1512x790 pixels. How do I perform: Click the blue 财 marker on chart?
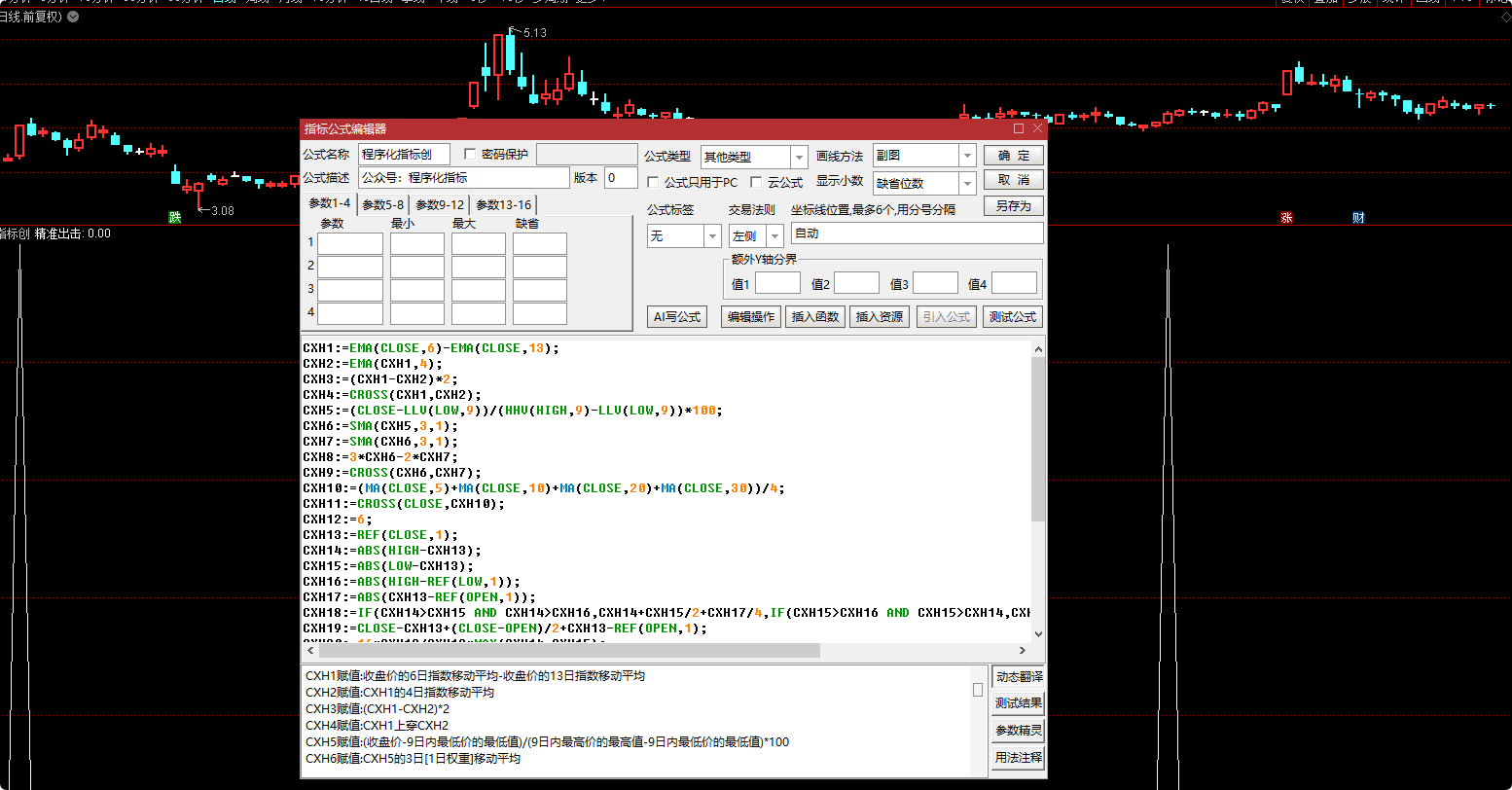[1358, 218]
